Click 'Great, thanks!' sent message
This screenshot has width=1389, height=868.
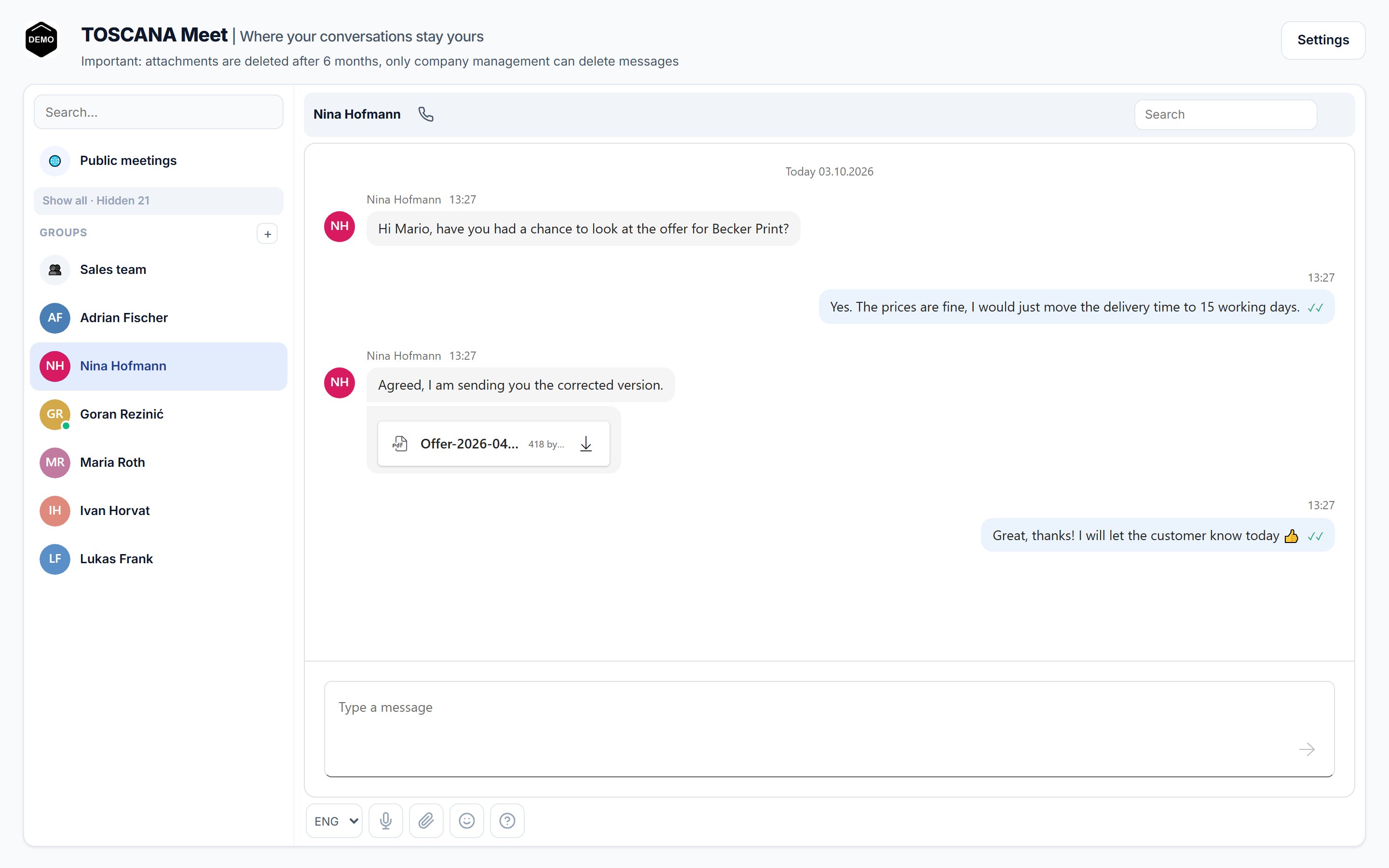click(x=1157, y=536)
